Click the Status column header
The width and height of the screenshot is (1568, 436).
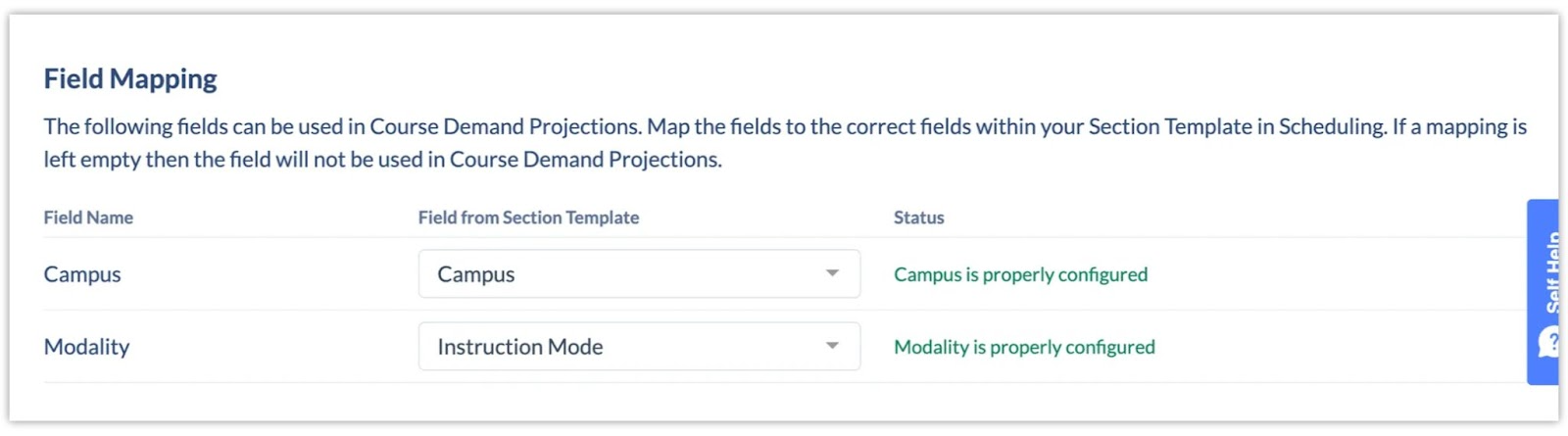pos(918,218)
